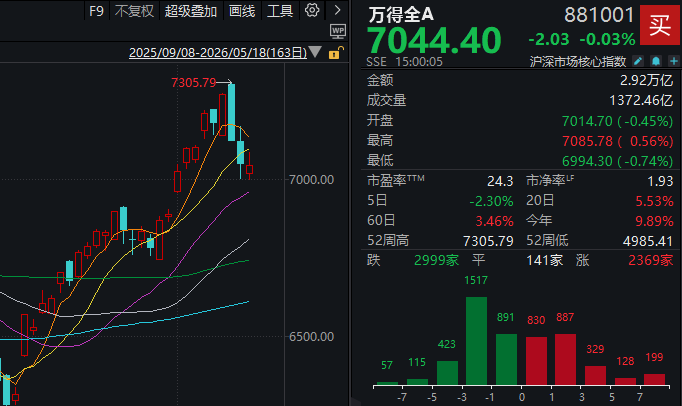
Task: Click the 平 count 141家
Action: [x=545, y=260]
